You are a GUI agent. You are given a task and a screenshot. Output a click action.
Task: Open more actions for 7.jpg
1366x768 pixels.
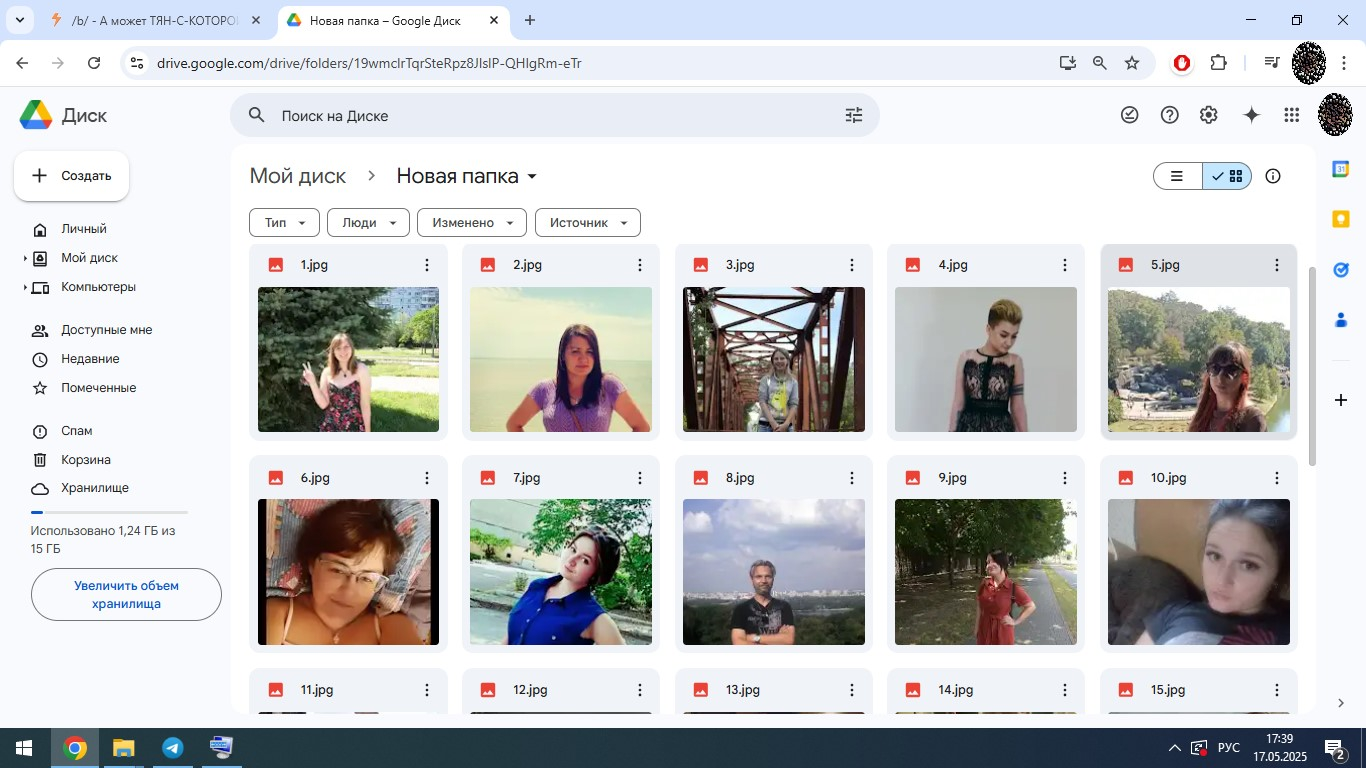(640, 478)
